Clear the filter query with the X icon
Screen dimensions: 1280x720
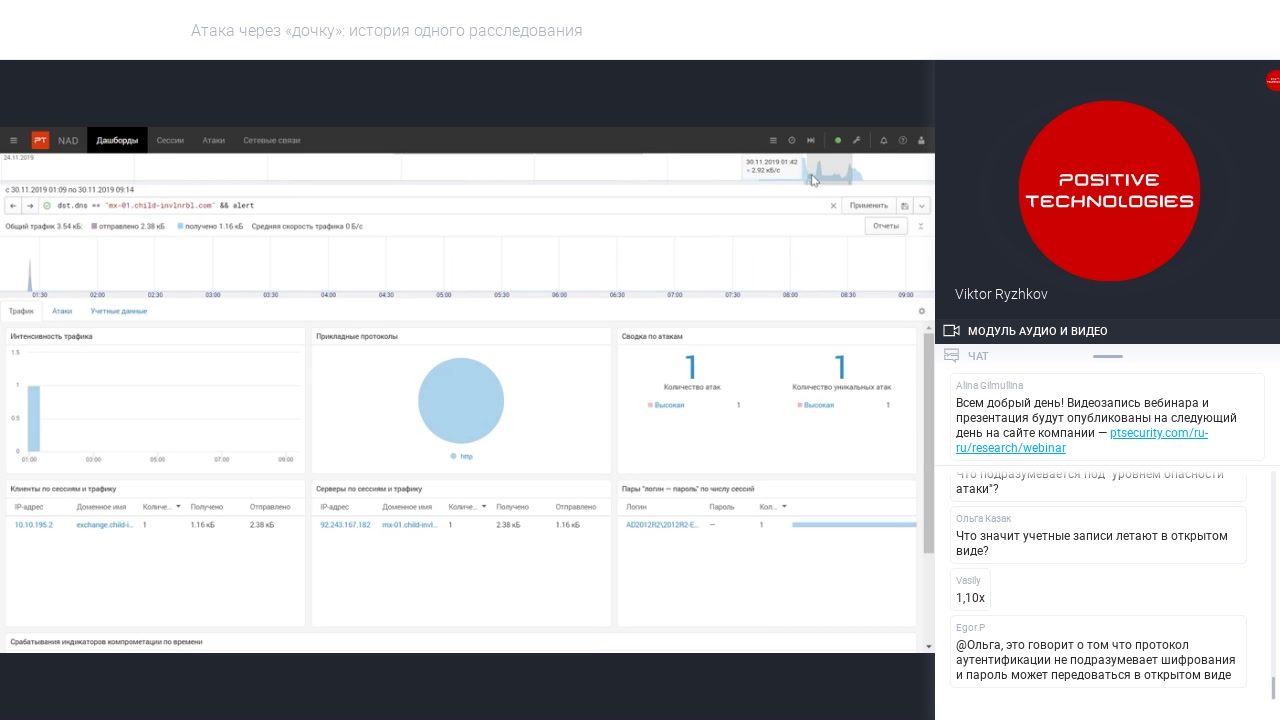833,206
